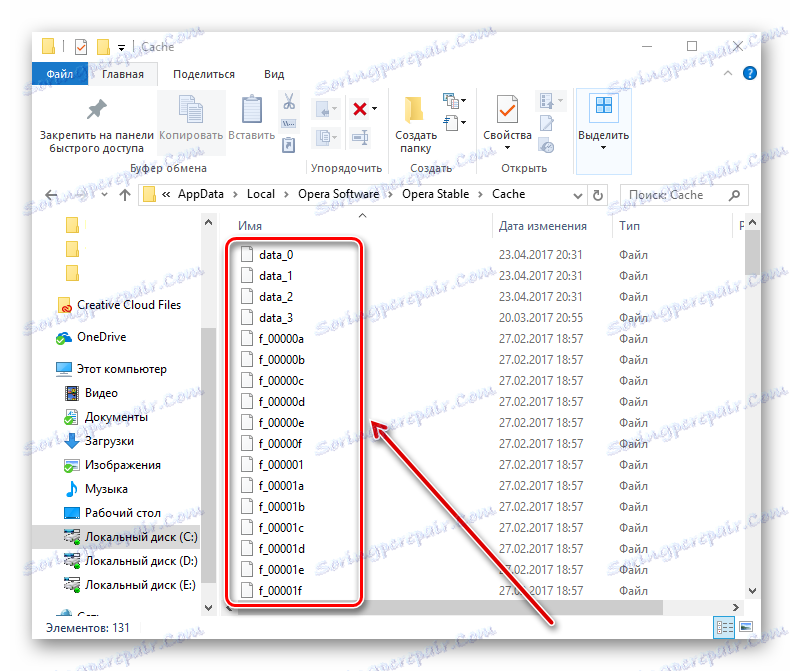Switch to the Вид tab
793x671 pixels.
pos(274,74)
